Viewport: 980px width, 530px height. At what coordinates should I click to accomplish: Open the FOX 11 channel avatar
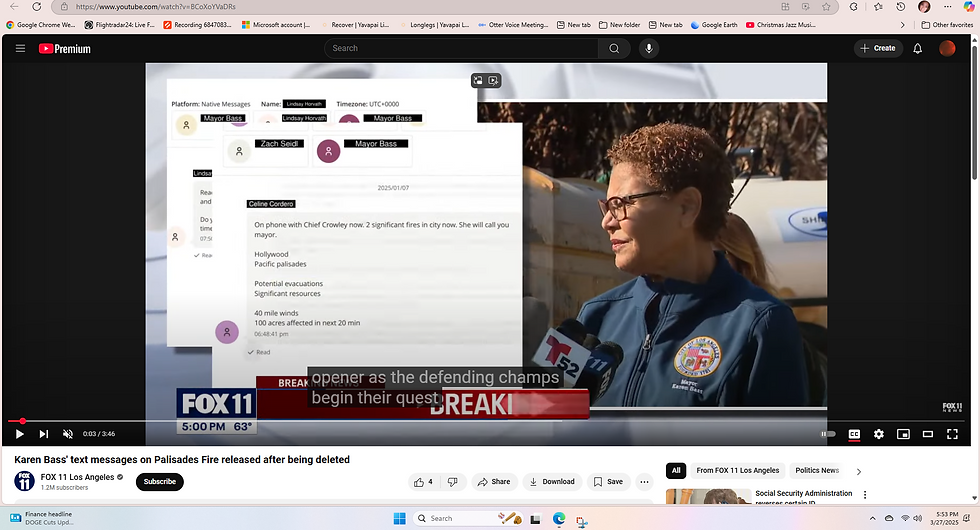[24, 481]
